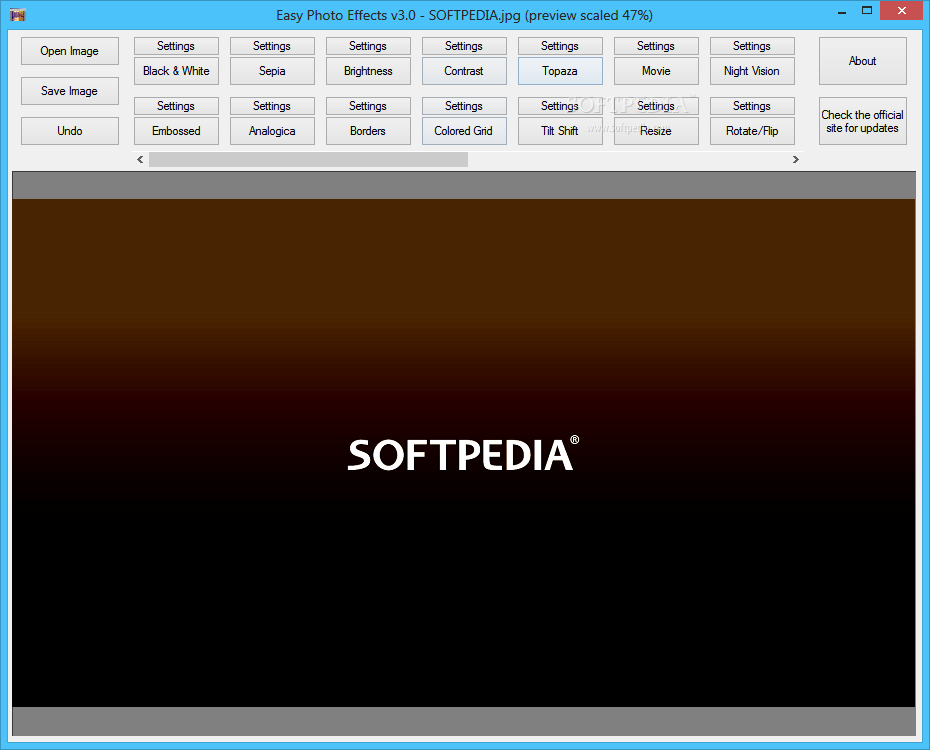930x750 pixels.
Task: Open Settings above Rotate/Flip
Action: pos(752,106)
